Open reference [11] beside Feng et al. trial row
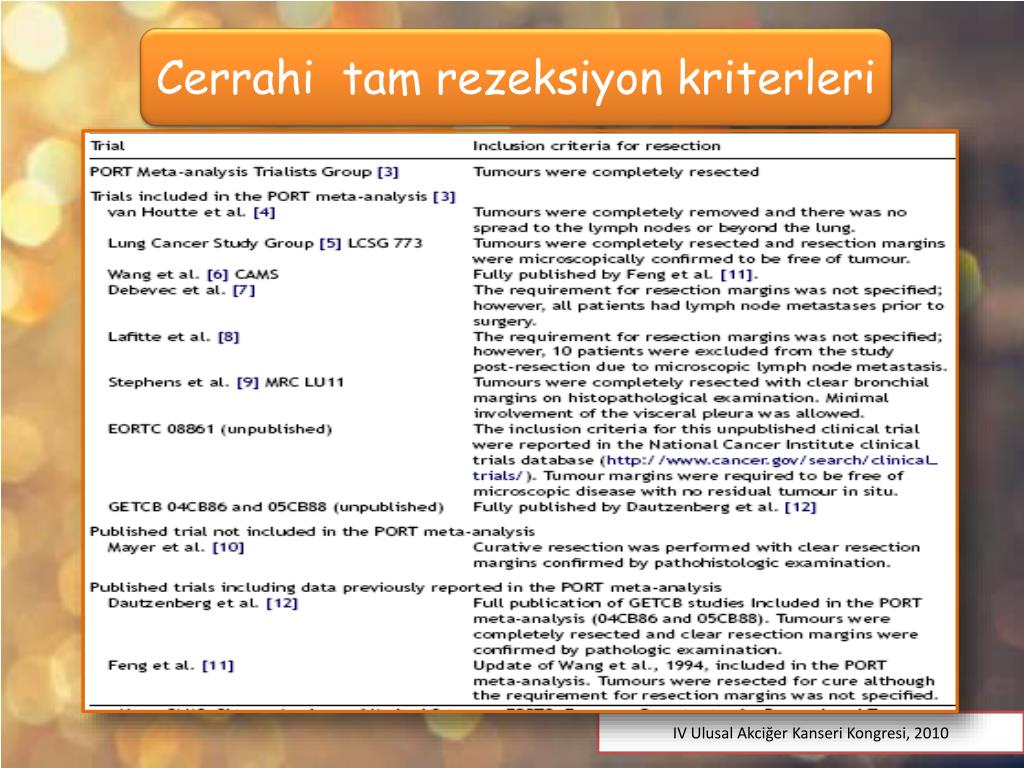The height and width of the screenshot is (768, 1024). (x=218, y=666)
